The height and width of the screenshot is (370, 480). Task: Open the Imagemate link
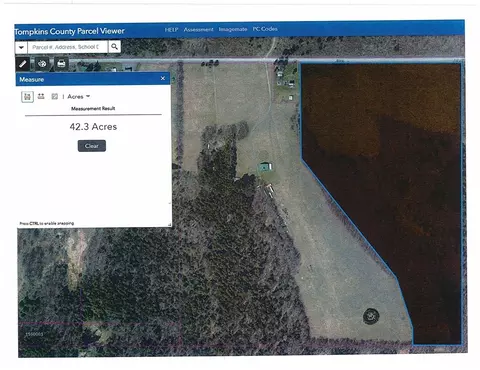[233, 29]
